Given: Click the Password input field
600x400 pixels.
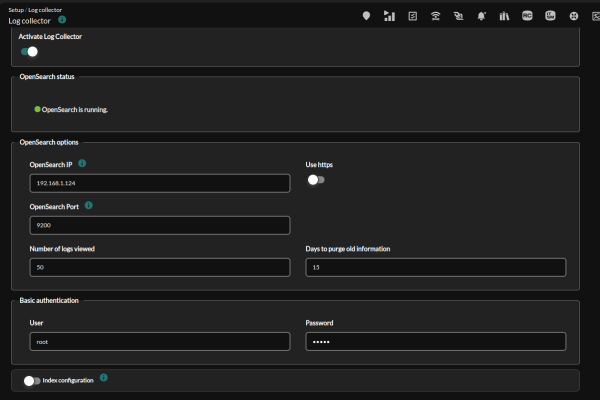Looking at the screenshot, I should click(435, 341).
